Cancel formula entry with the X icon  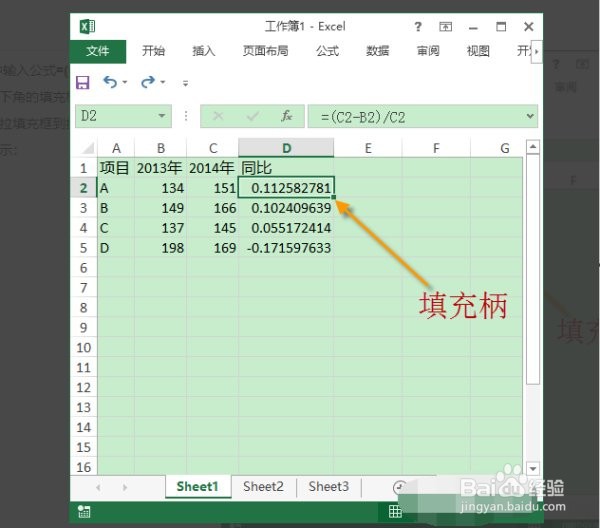pos(218,116)
